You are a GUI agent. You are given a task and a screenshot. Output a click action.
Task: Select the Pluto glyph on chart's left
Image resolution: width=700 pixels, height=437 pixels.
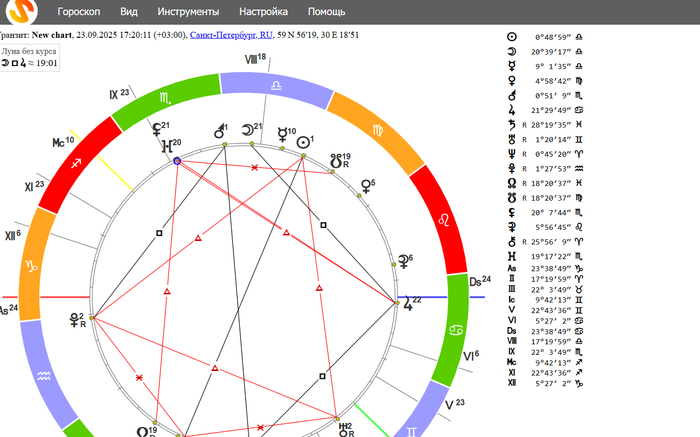[x=74, y=321]
